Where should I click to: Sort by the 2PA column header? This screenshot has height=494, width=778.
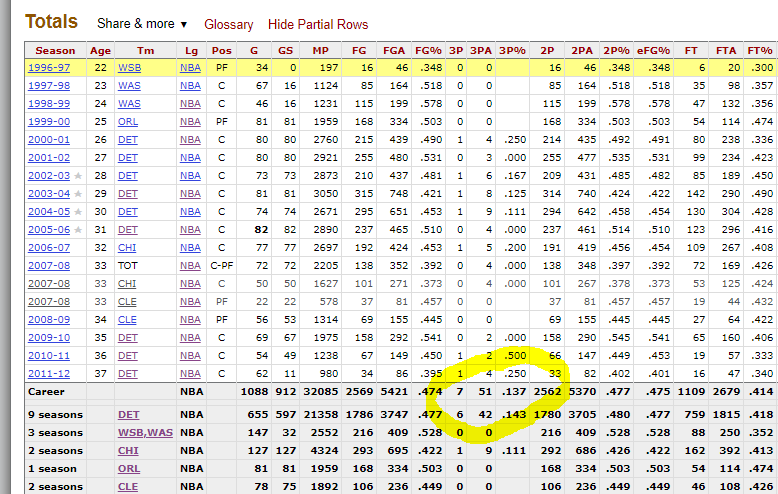pos(582,51)
